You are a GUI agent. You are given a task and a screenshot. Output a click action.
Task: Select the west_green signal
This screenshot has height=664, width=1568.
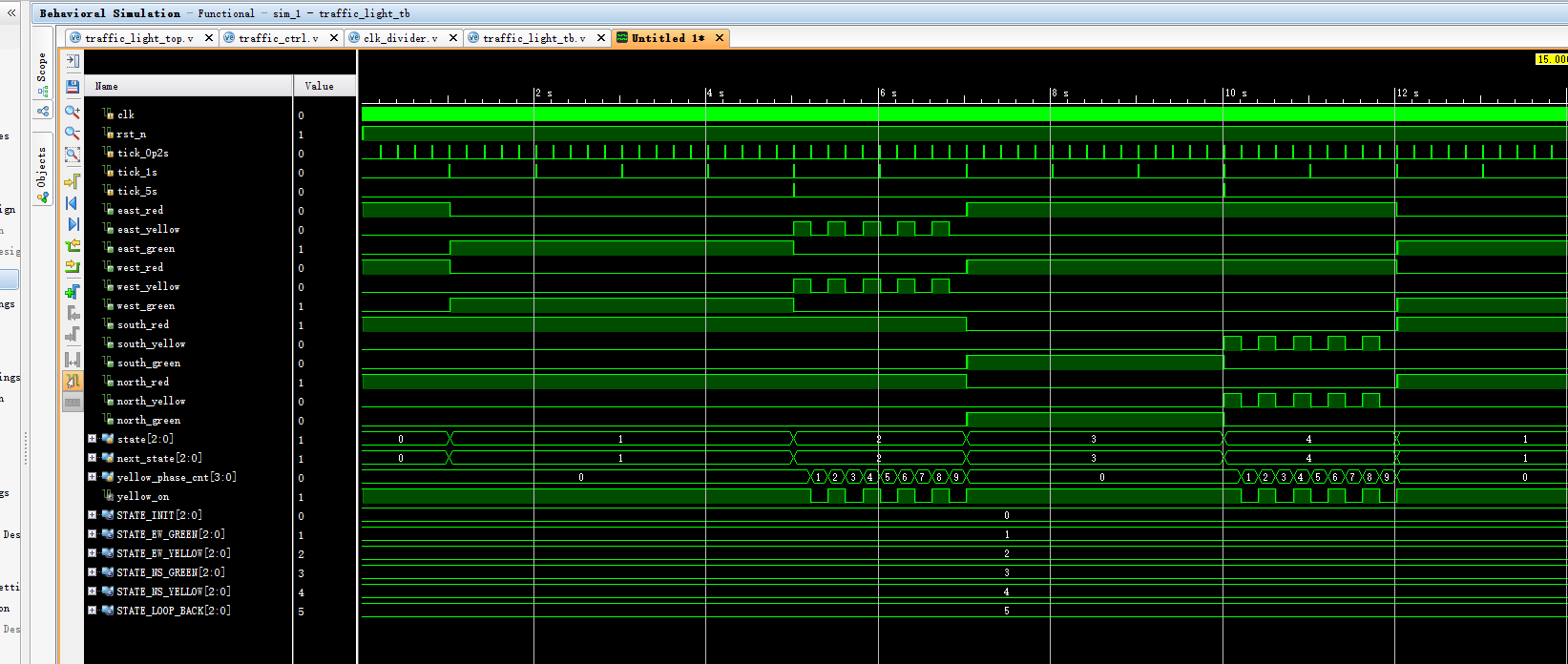tap(145, 305)
